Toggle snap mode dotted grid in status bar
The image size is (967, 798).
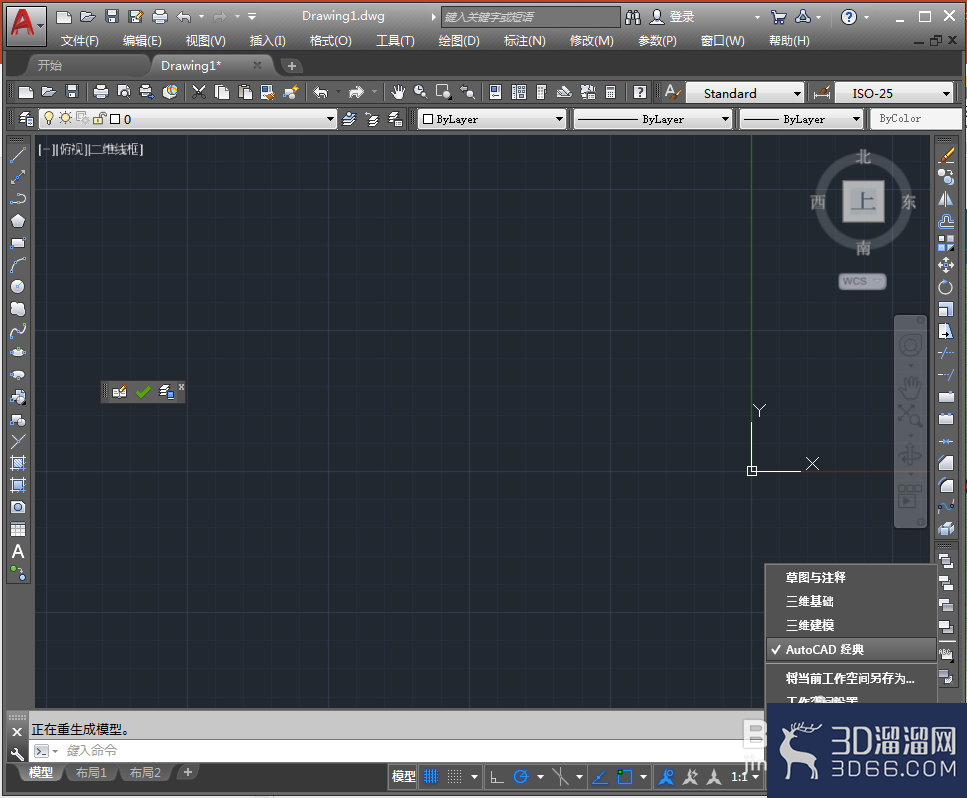(455, 776)
